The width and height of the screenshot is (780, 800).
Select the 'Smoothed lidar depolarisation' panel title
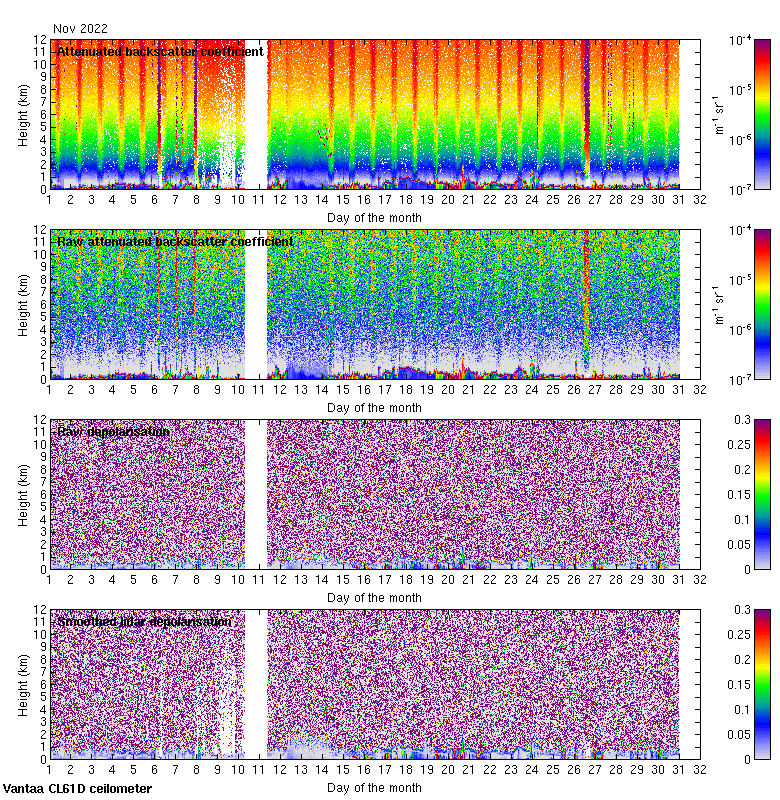click(x=144, y=621)
